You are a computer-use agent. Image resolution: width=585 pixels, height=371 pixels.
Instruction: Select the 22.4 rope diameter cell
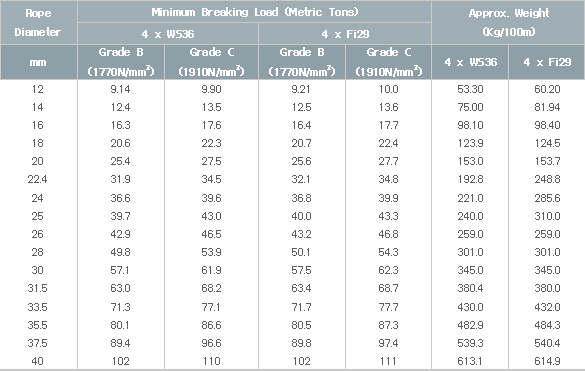(37, 180)
